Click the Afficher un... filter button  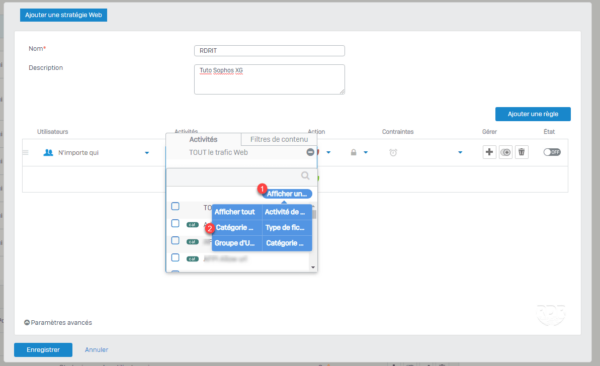287,194
